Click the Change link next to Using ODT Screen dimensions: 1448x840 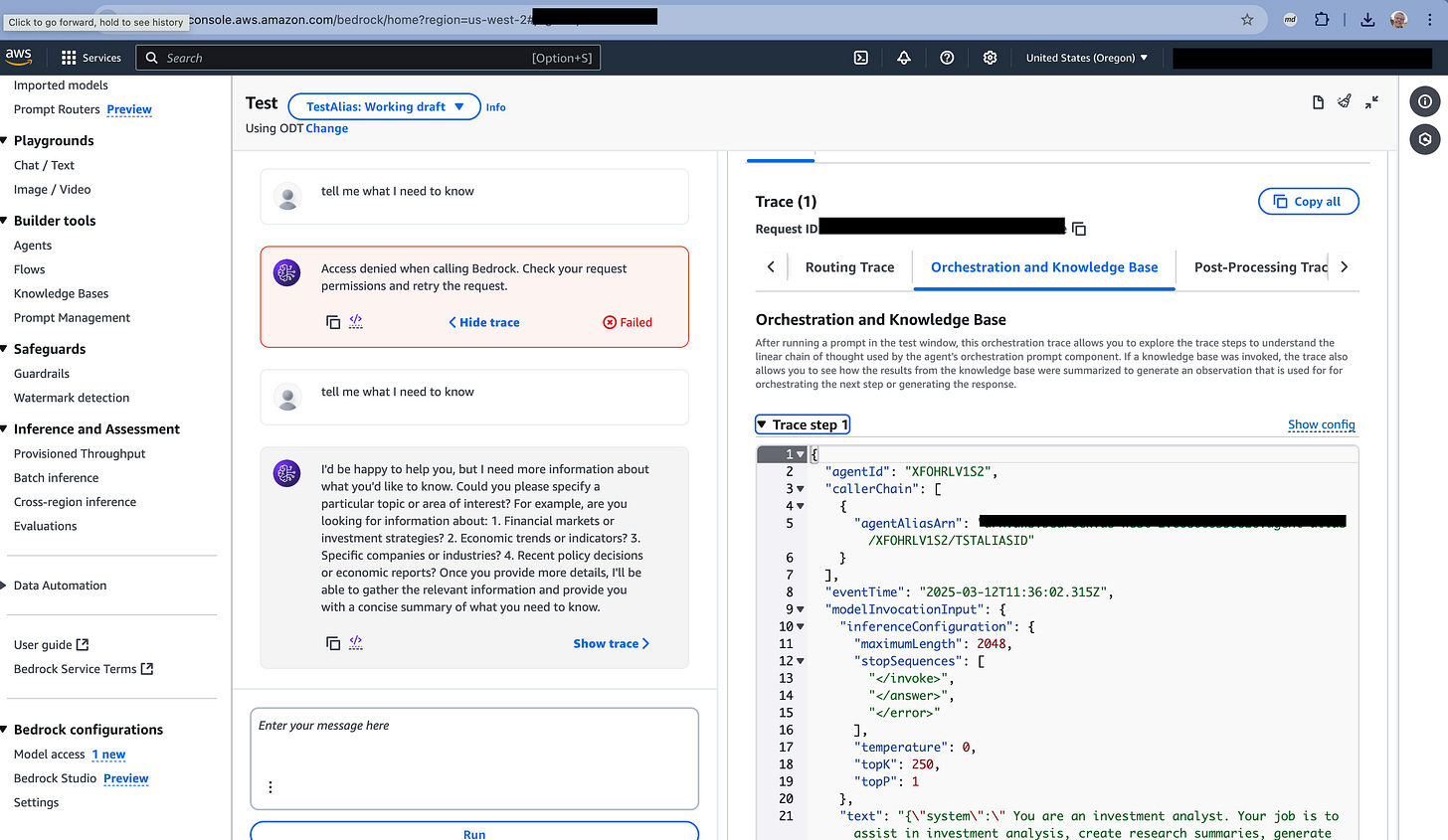(326, 128)
